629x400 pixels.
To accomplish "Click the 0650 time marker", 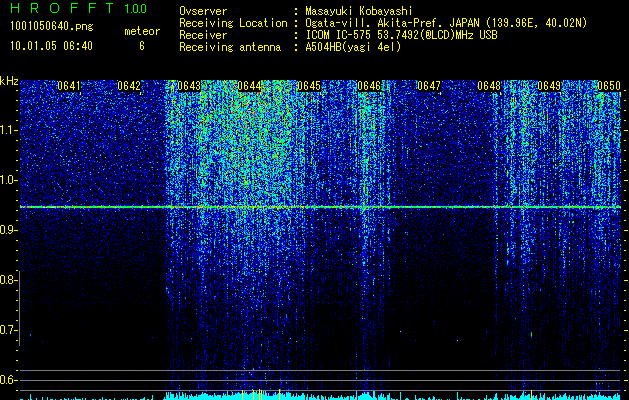I will (609, 86).
